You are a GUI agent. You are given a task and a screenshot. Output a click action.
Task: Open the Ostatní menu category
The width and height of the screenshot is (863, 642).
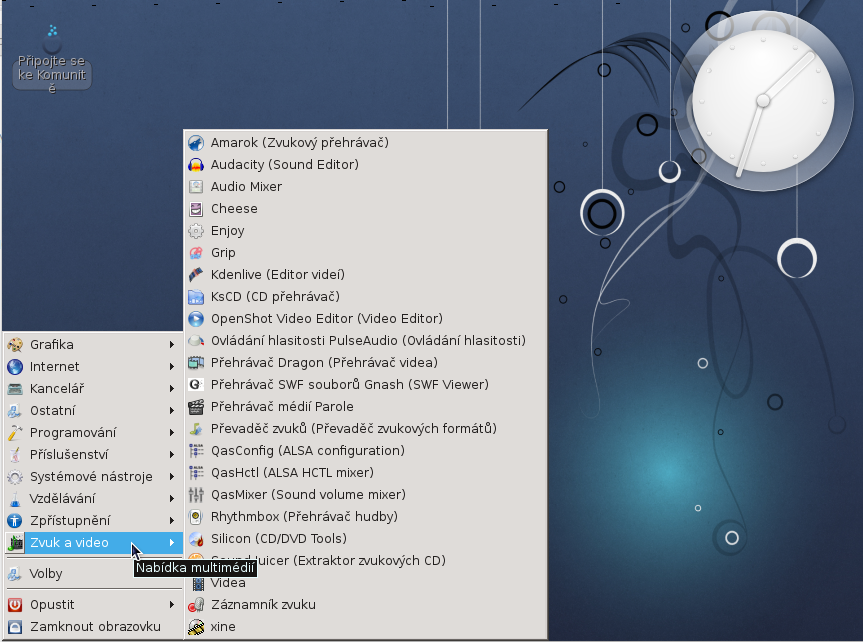coord(93,411)
